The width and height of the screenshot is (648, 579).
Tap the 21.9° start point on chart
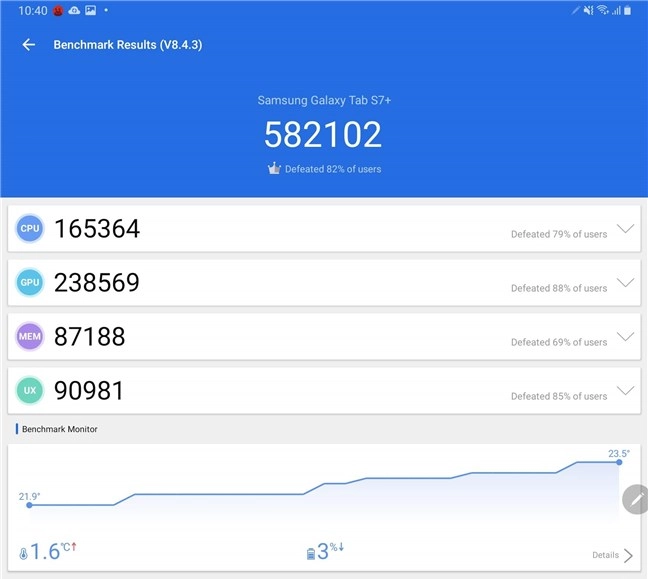29,505
